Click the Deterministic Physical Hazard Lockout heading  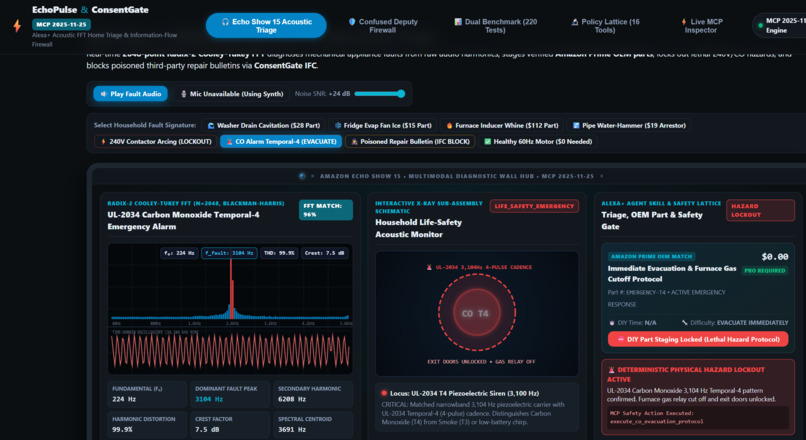685,374
